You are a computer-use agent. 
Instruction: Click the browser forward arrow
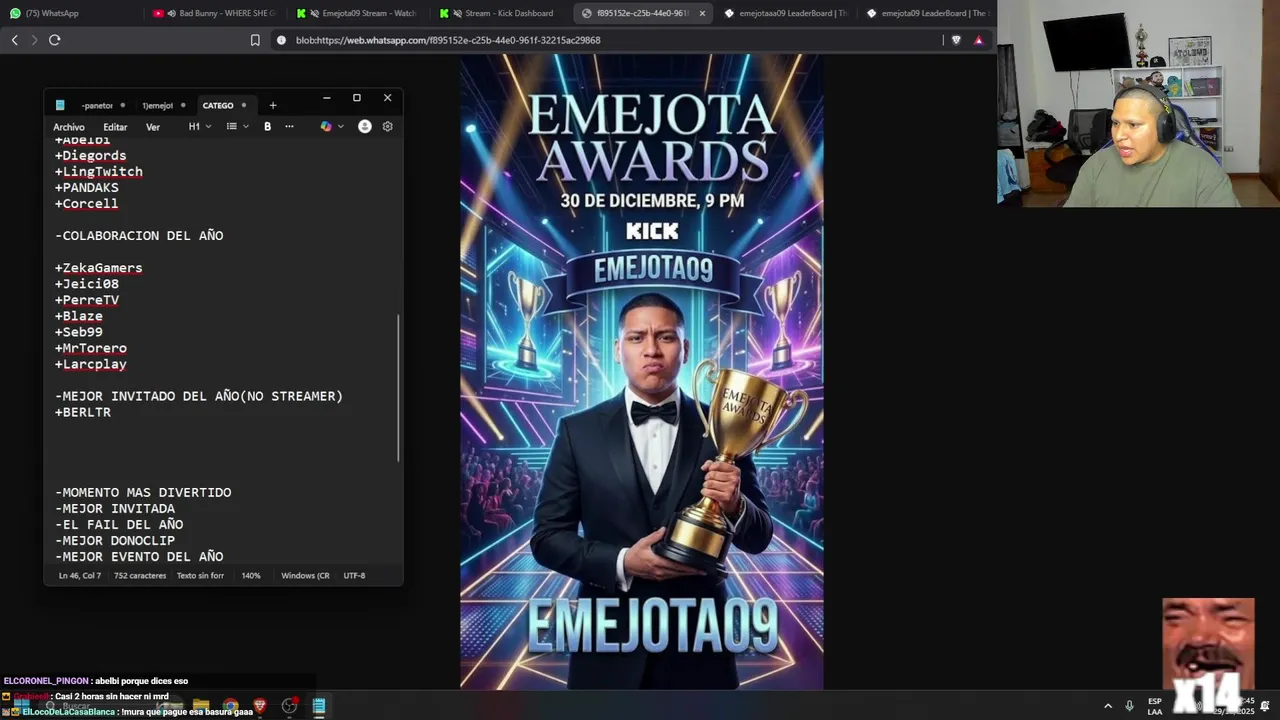pyautogui.click(x=33, y=40)
